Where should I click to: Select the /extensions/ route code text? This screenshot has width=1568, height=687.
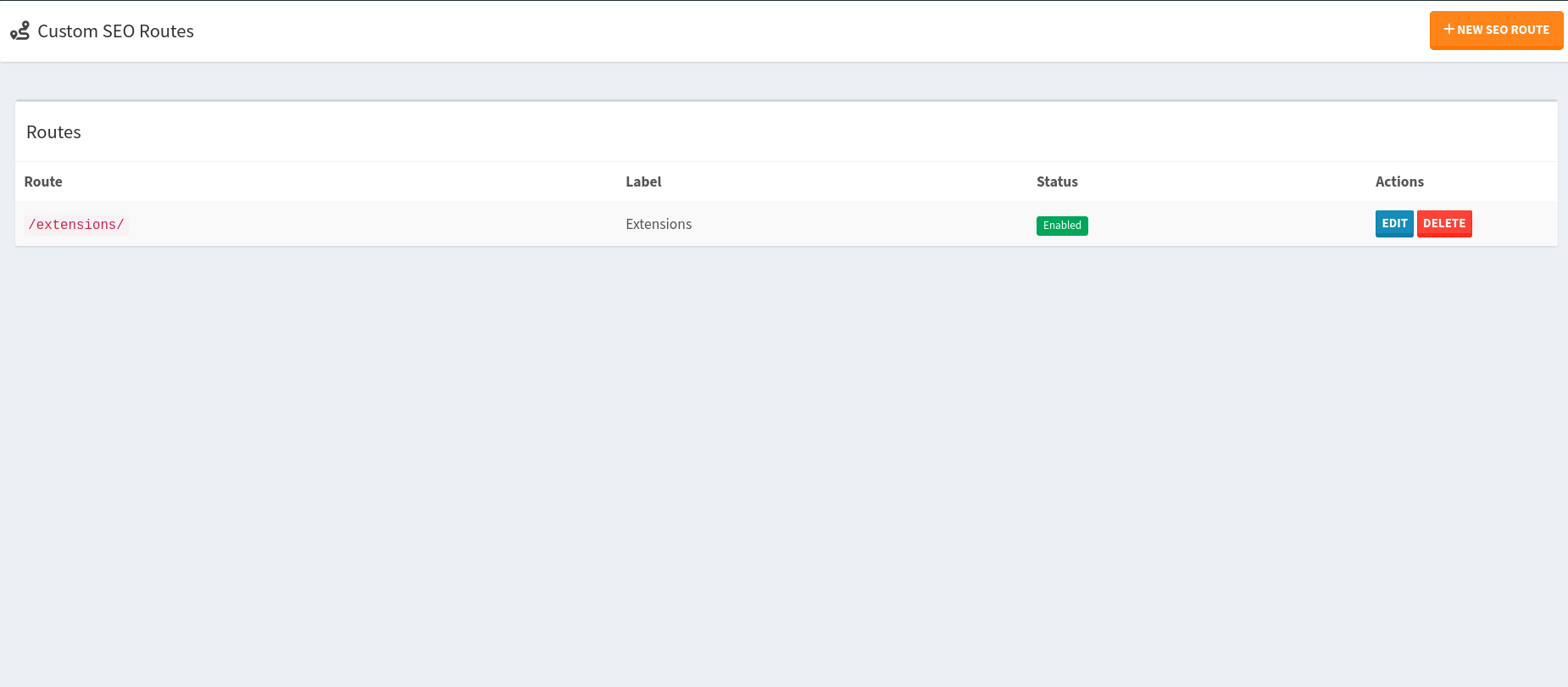click(x=76, y=225)
